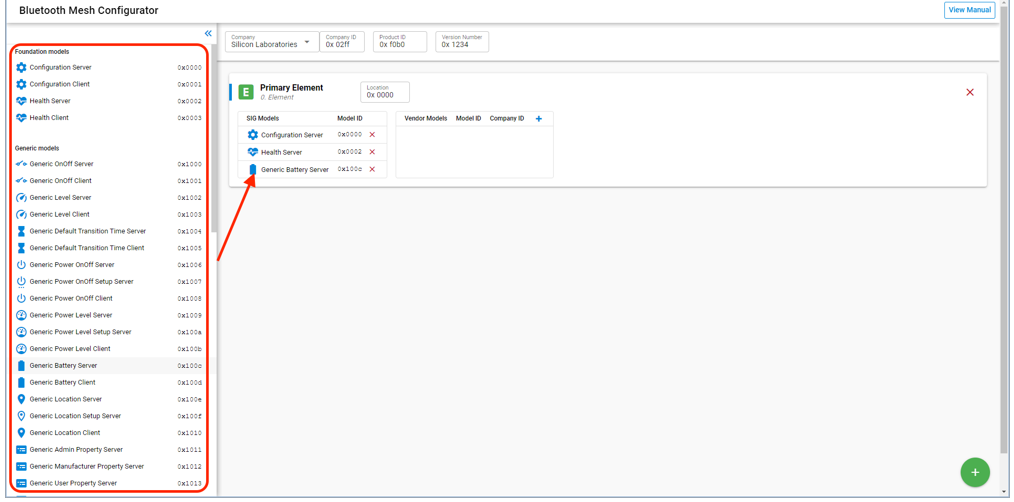Screen dimensions: 1014x502
Task: Remove Generic Battery Server from element
Action: [373, 169]
